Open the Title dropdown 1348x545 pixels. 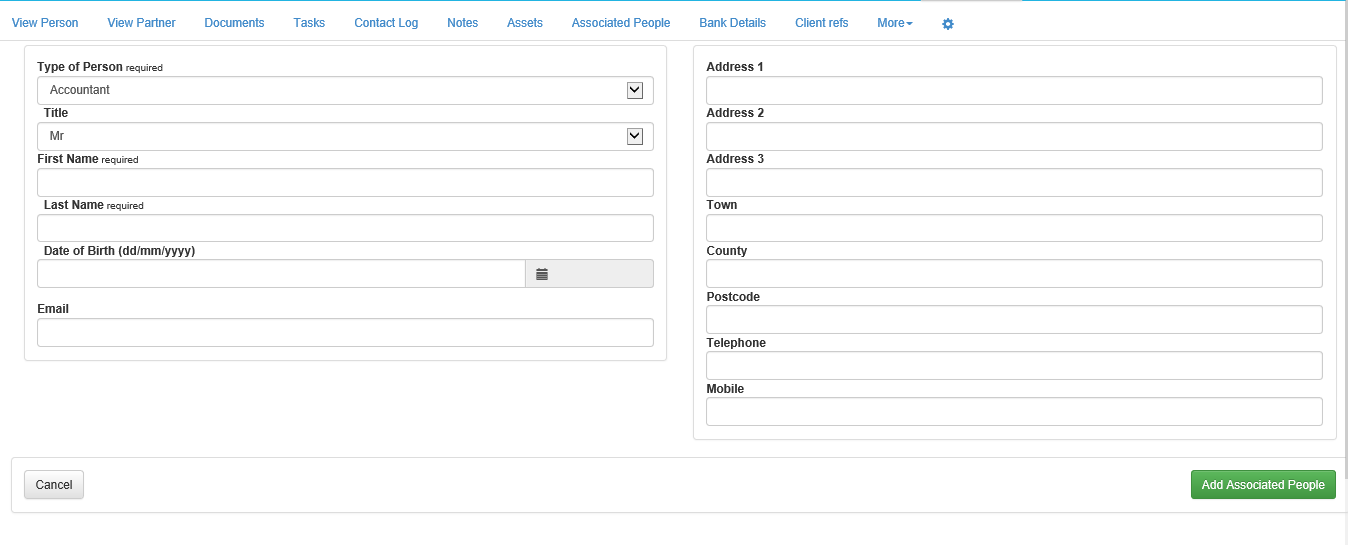(x=345, y=136)
